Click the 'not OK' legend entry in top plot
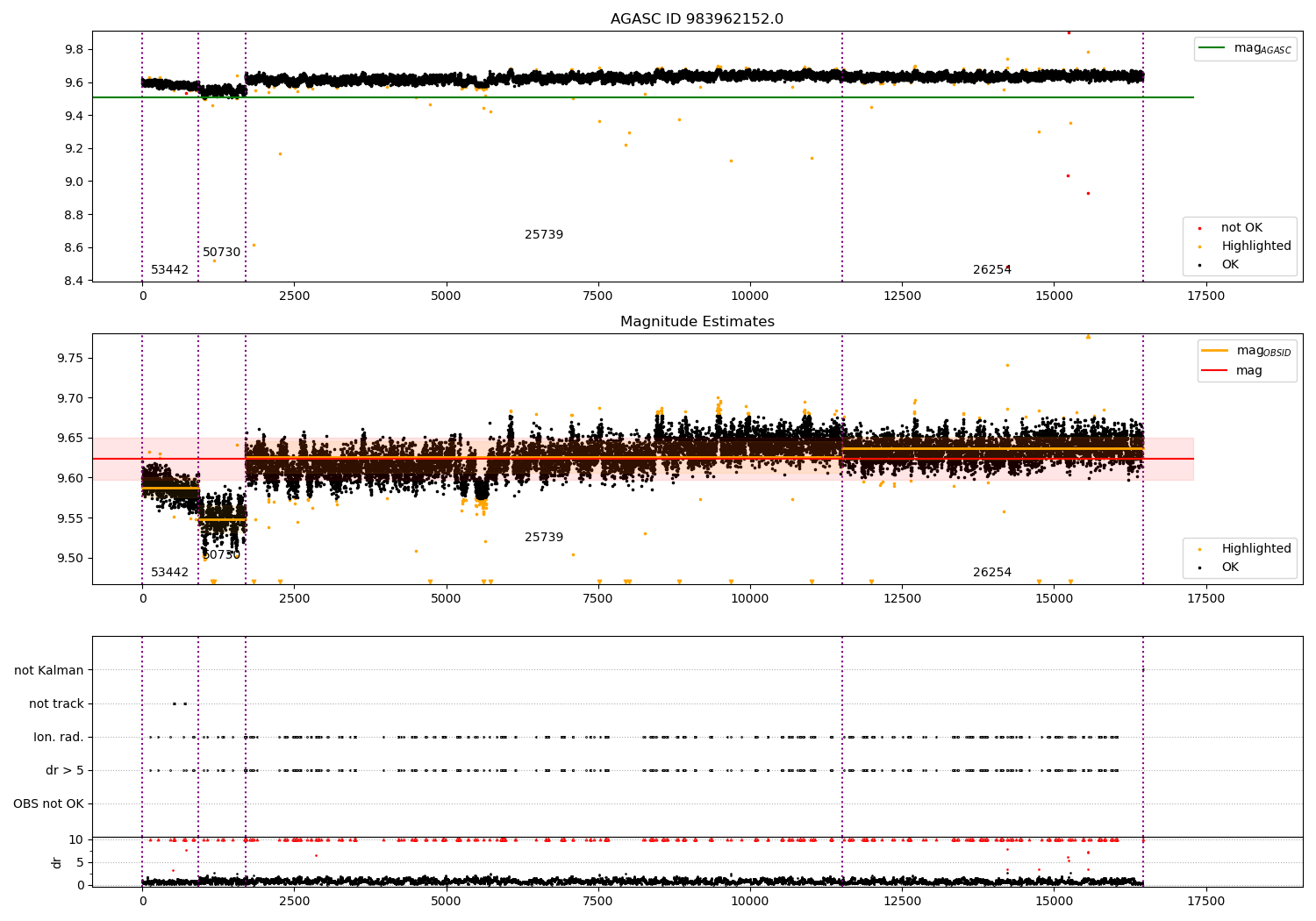This screenshot has height=921, width=1316. pyautogui.click(x=1241, y=228)
